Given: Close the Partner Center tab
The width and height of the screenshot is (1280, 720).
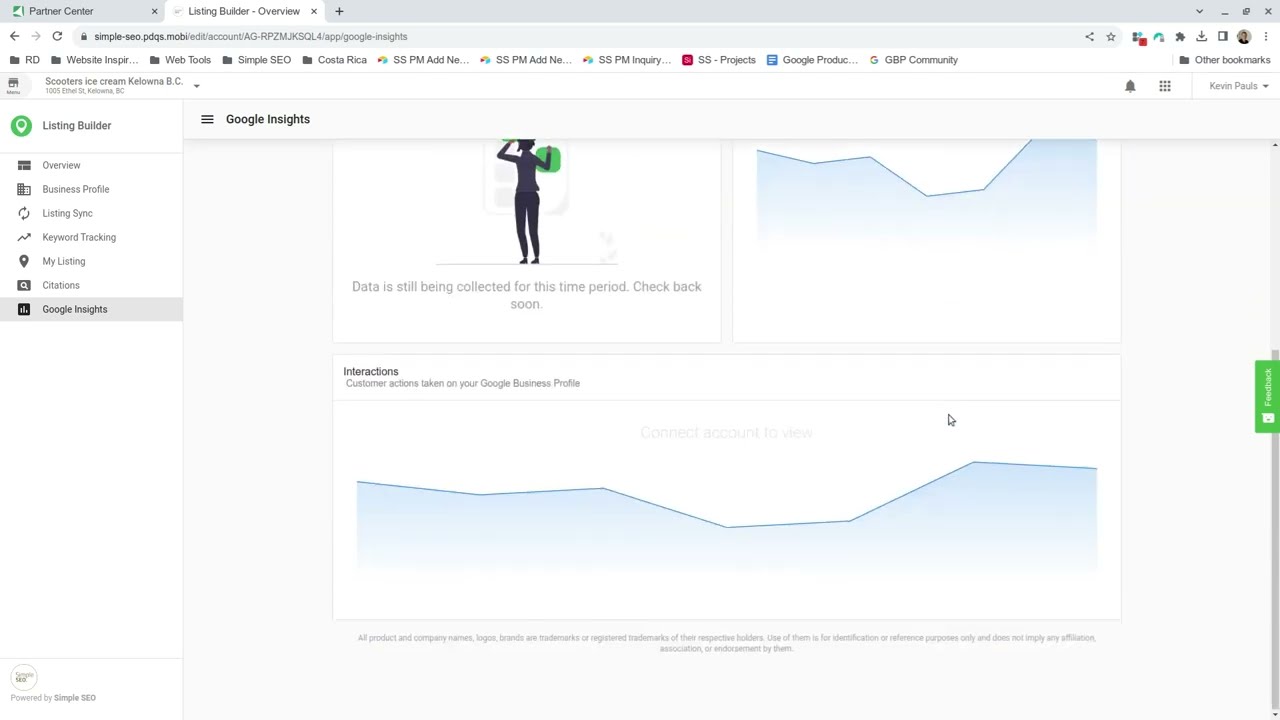Looking at the screenshot, I should (x=154, y=11).
